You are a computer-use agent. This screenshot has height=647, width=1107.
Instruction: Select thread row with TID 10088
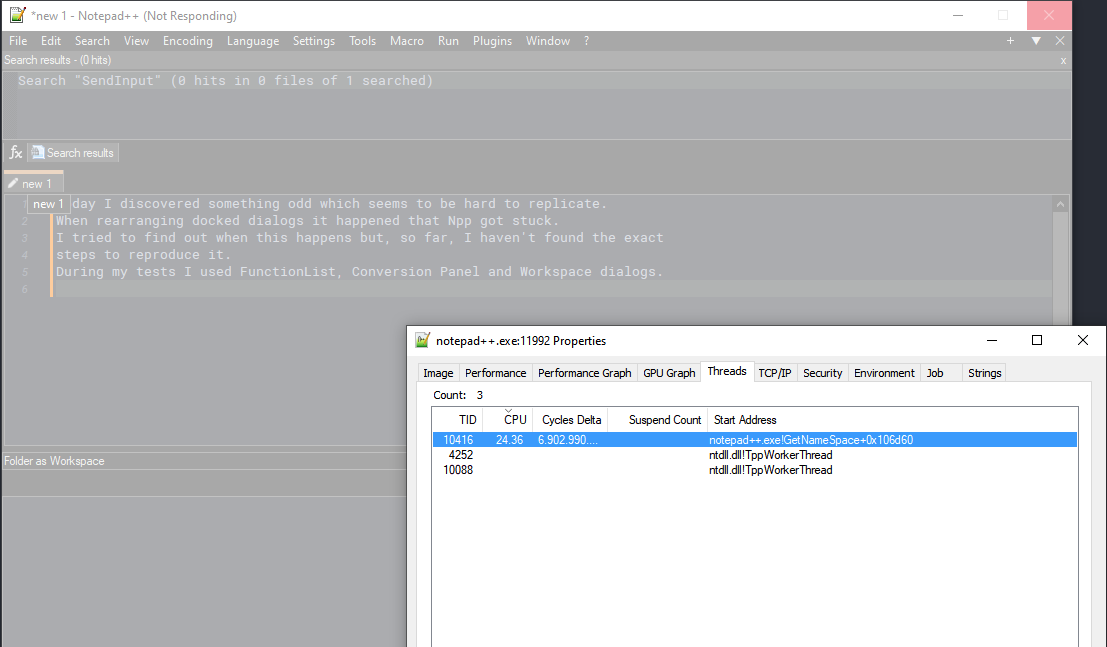[x=755, y=470]
